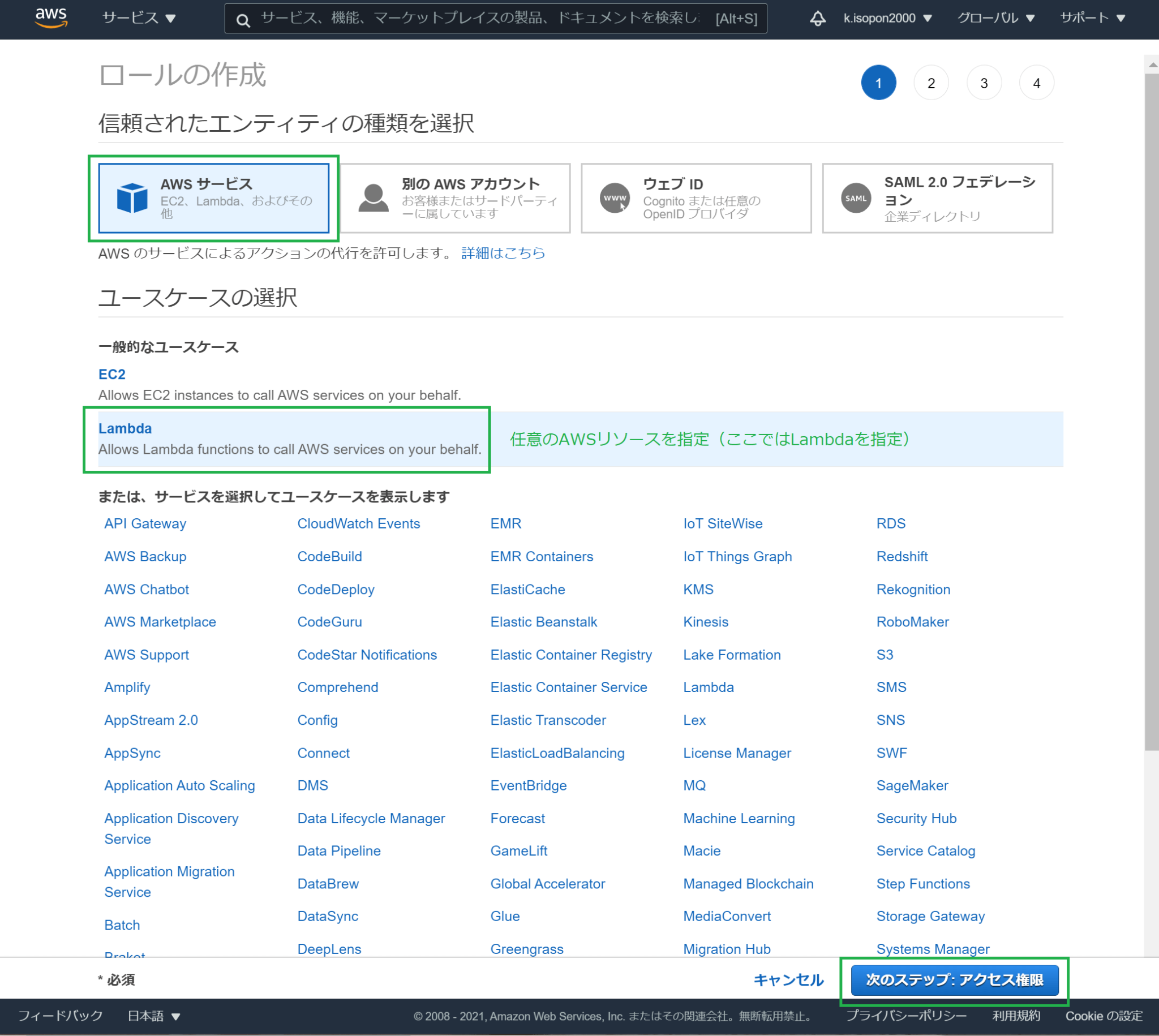This screenshot has height=1036, width=1159.
Task: Click the cube icon on AWS サービス tile
Action: click(x=131, y=198)
